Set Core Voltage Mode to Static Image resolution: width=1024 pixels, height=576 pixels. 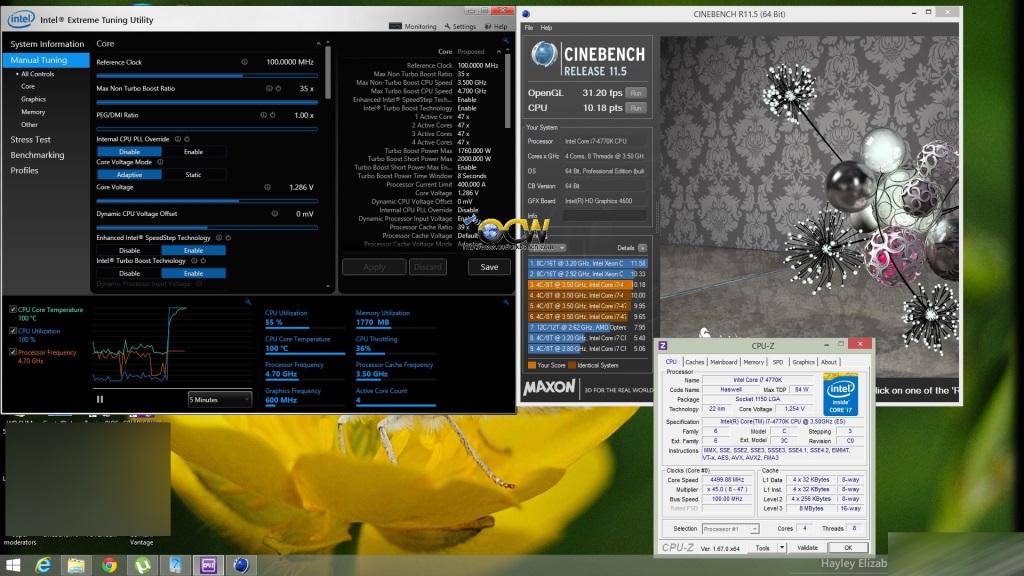coord(193,174)
